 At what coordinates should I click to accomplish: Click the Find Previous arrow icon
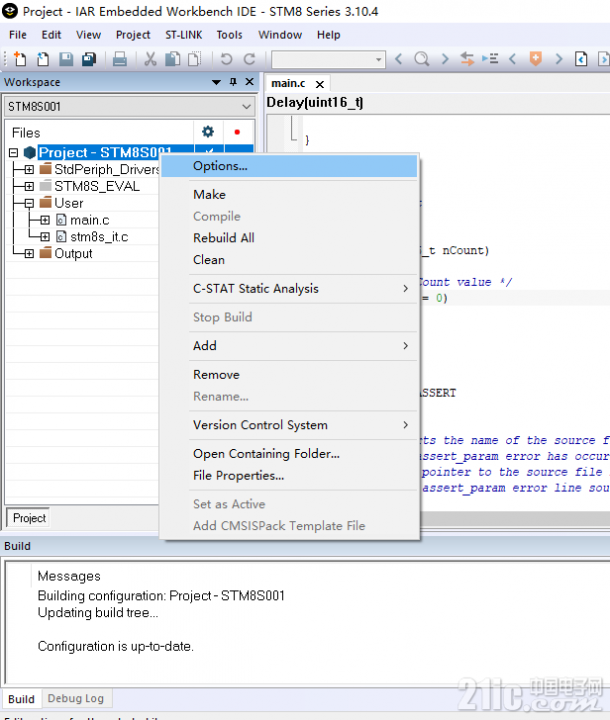point(399,59)
